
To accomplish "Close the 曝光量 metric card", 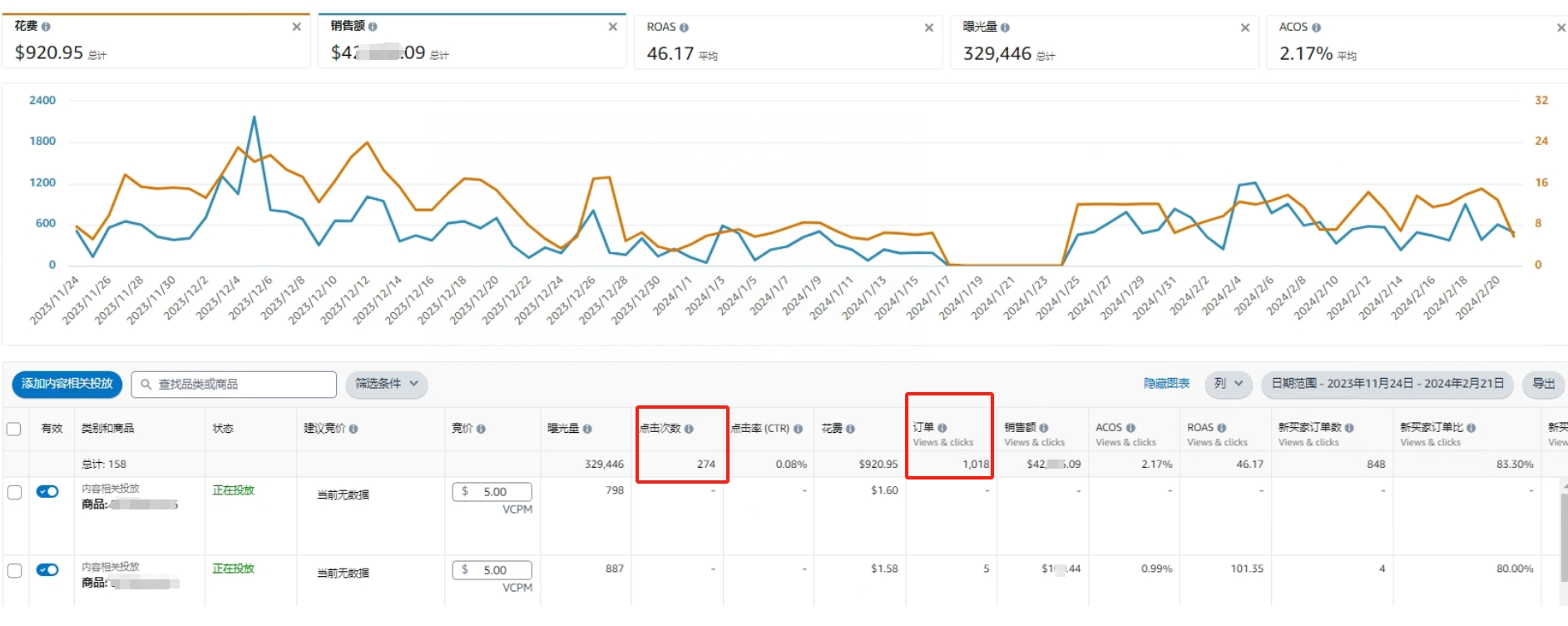I will [1244, 27].
